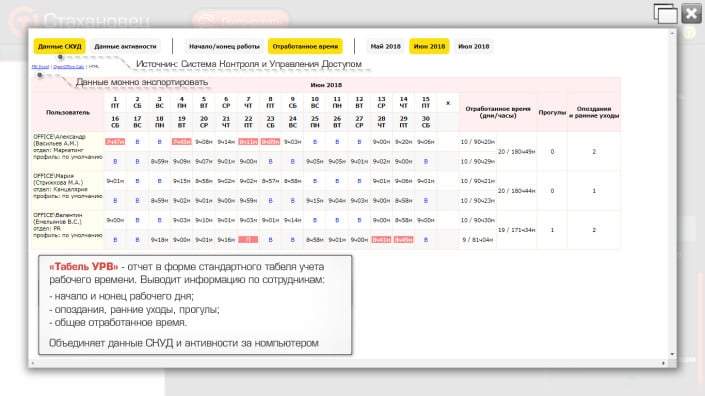
Task: Click the 8ч57м cell in Мария's row
Action: point(270,181)
